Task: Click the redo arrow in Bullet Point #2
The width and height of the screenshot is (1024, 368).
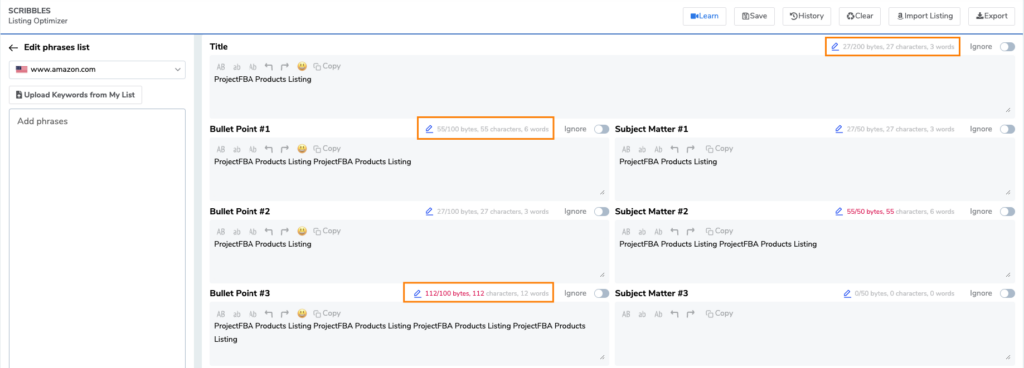Action: 285,231
